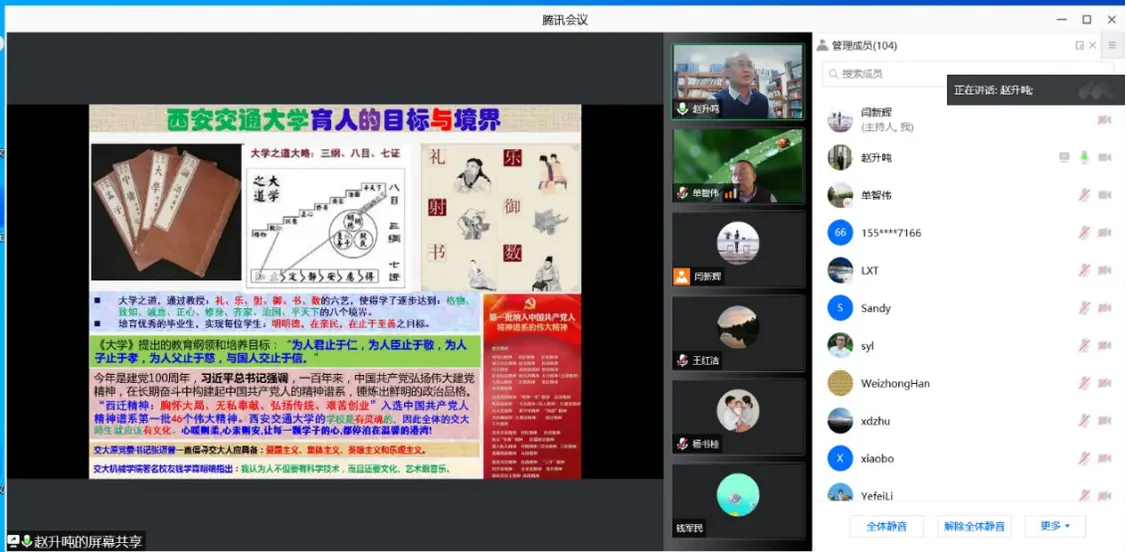Open the hamburger menu at top right

coord(1111,45)
